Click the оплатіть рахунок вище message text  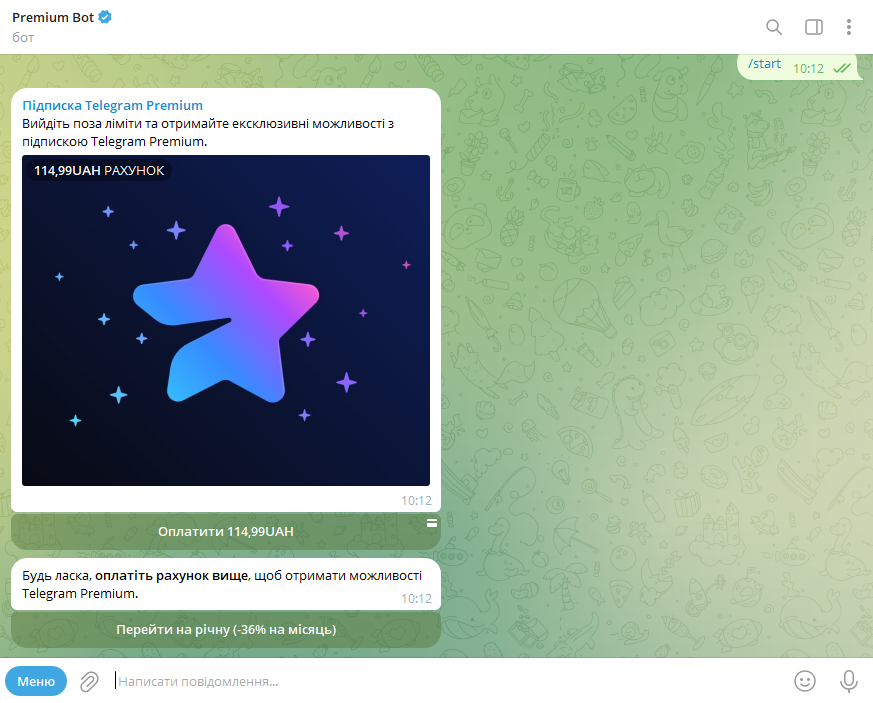(171, 576)
